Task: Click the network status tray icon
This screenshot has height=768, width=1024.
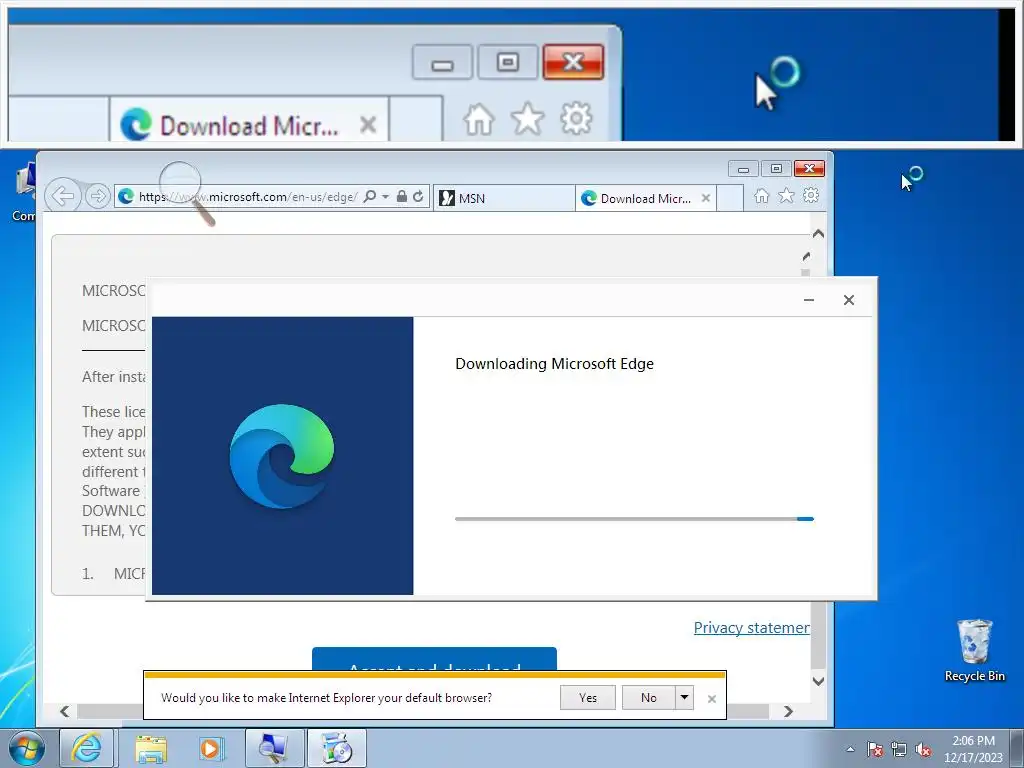Action: click(899, 749)
